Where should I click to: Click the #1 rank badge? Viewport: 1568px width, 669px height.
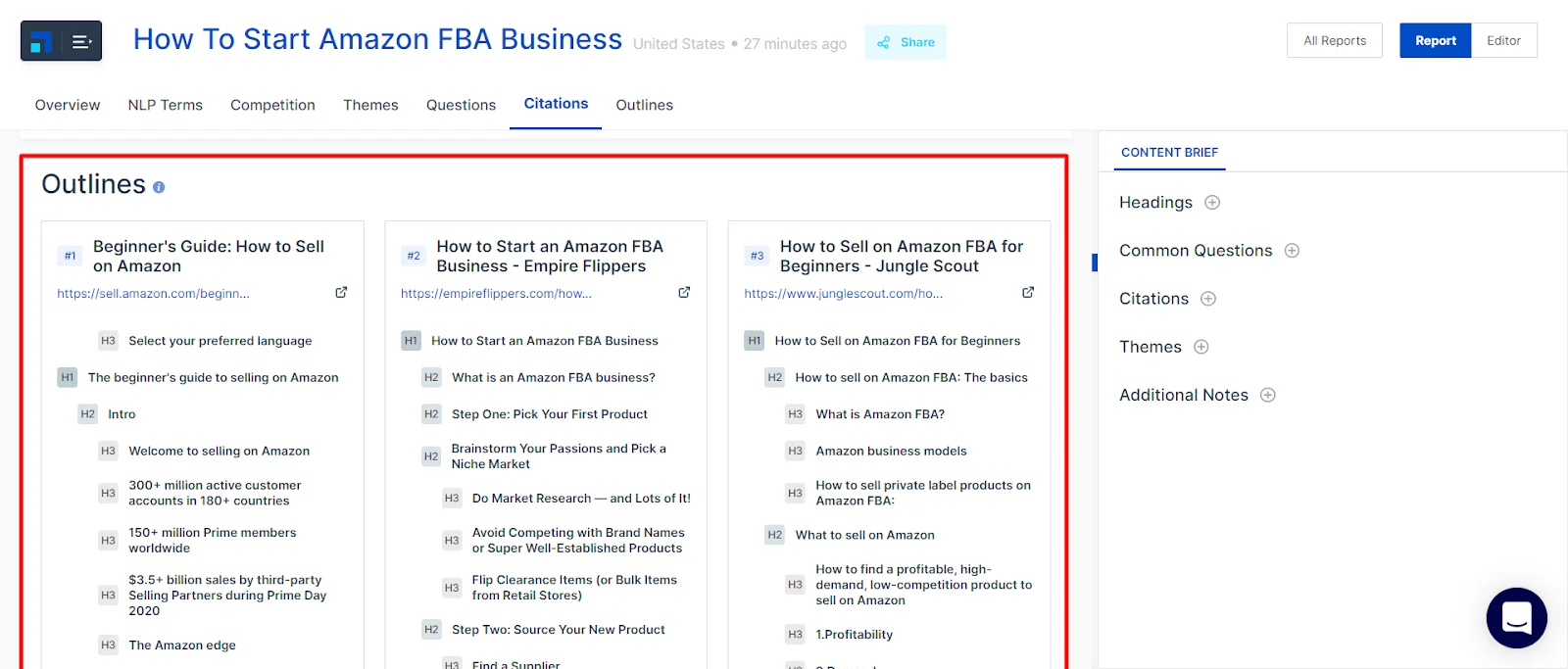70,256
